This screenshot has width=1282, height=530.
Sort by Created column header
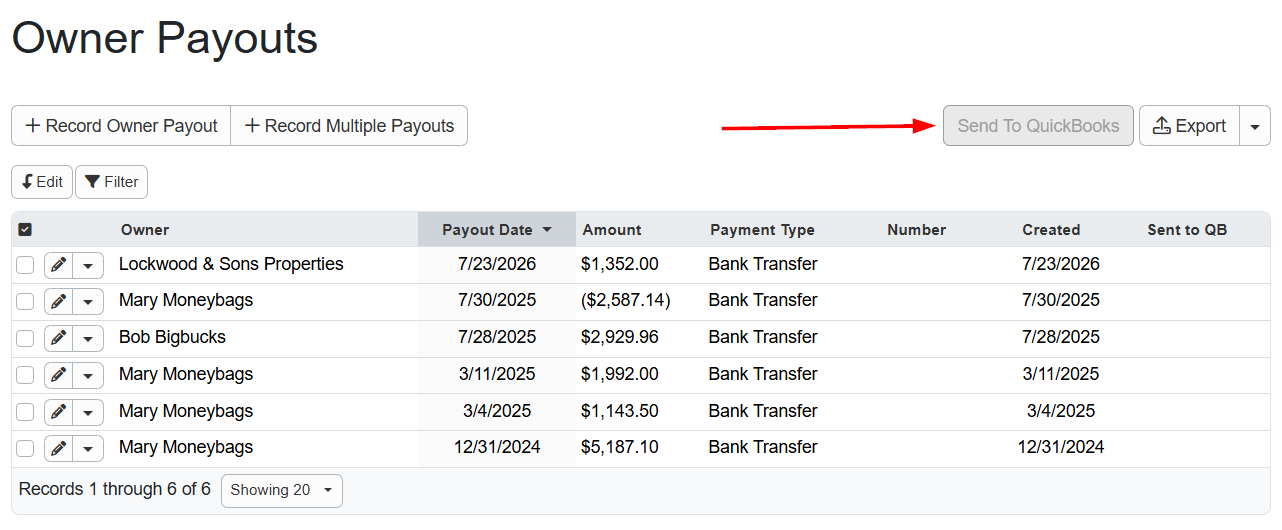coord(1051,230)
